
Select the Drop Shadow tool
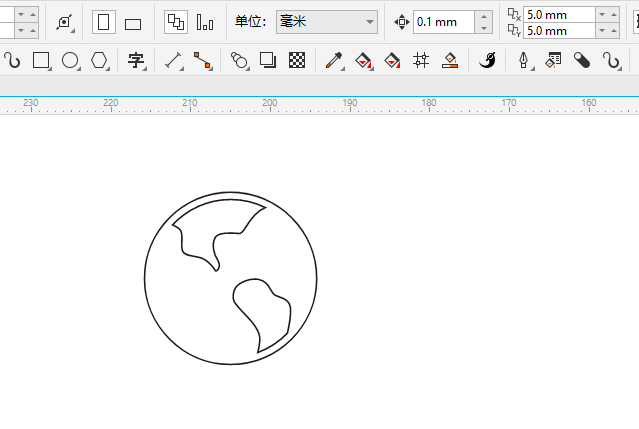267,61
